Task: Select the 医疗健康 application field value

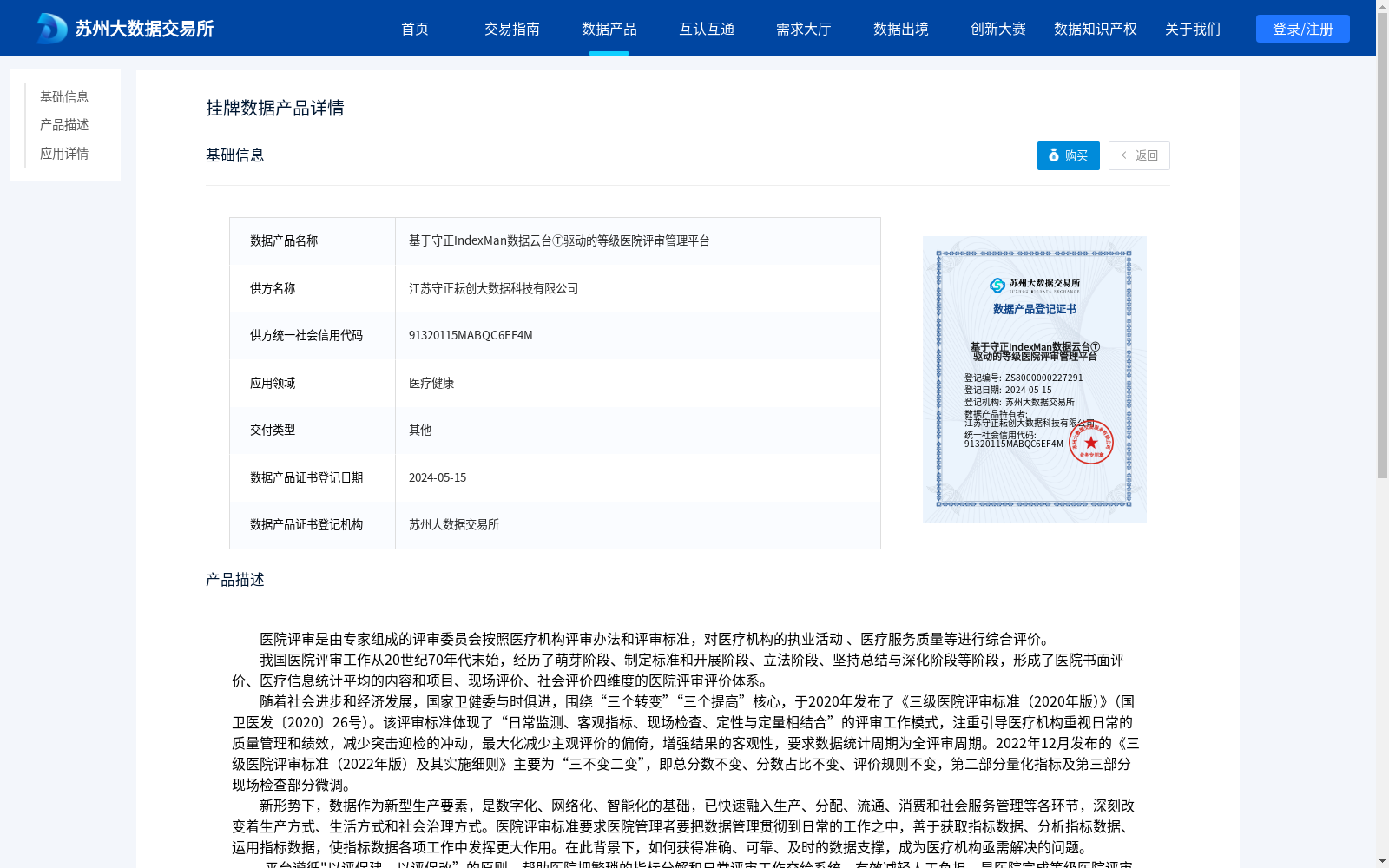Action: tap(431, 383)
